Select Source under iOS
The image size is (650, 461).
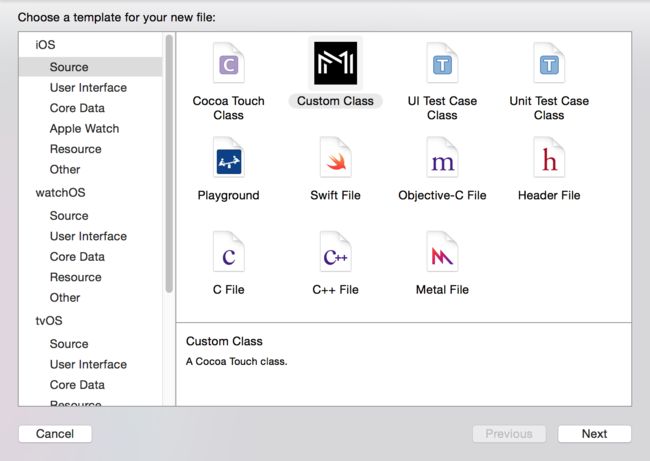[90, 67]
